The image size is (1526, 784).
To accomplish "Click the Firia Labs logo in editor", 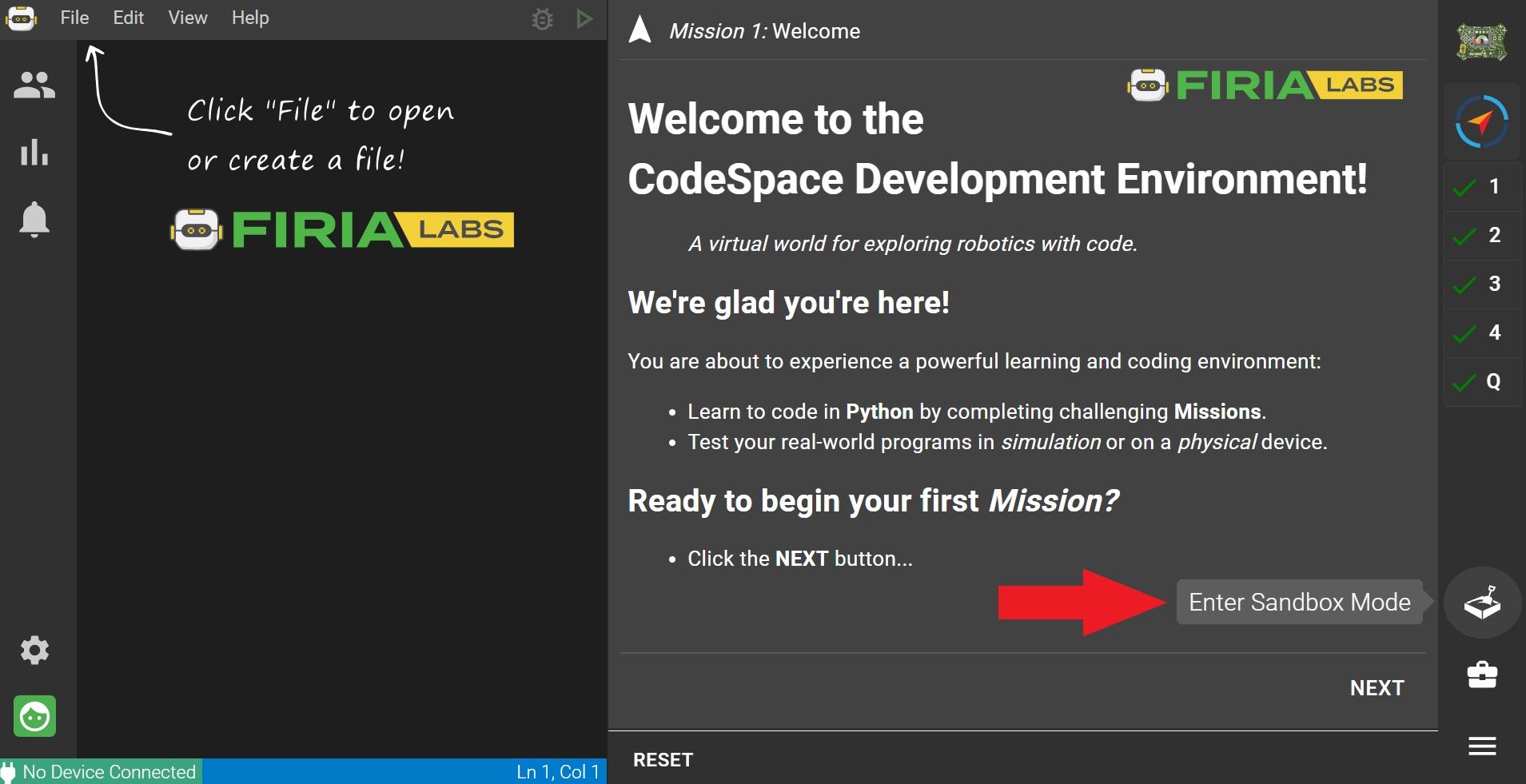I will point(342,230).
